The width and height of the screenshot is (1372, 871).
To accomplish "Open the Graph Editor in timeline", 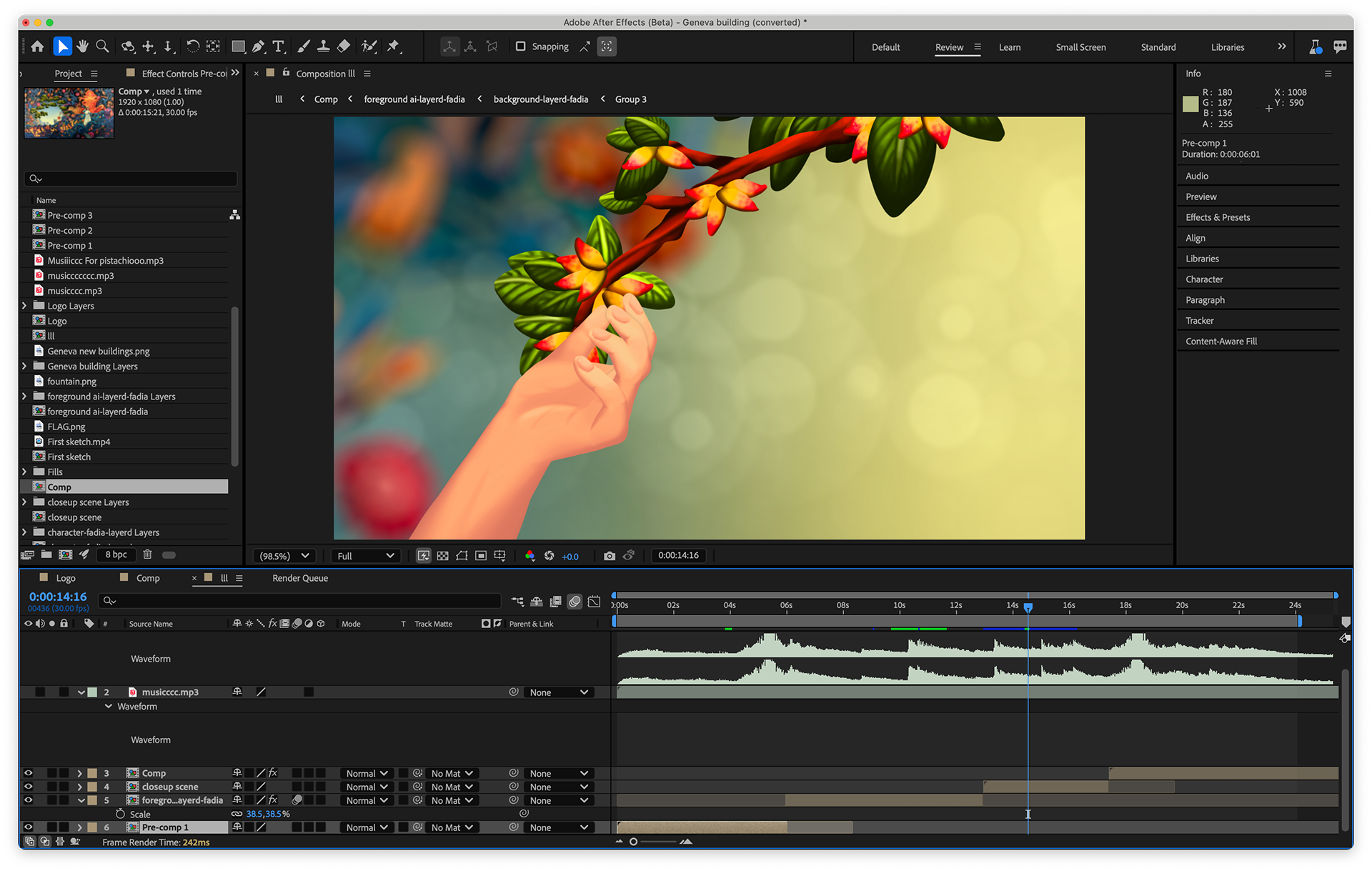I will pos(594,602).
